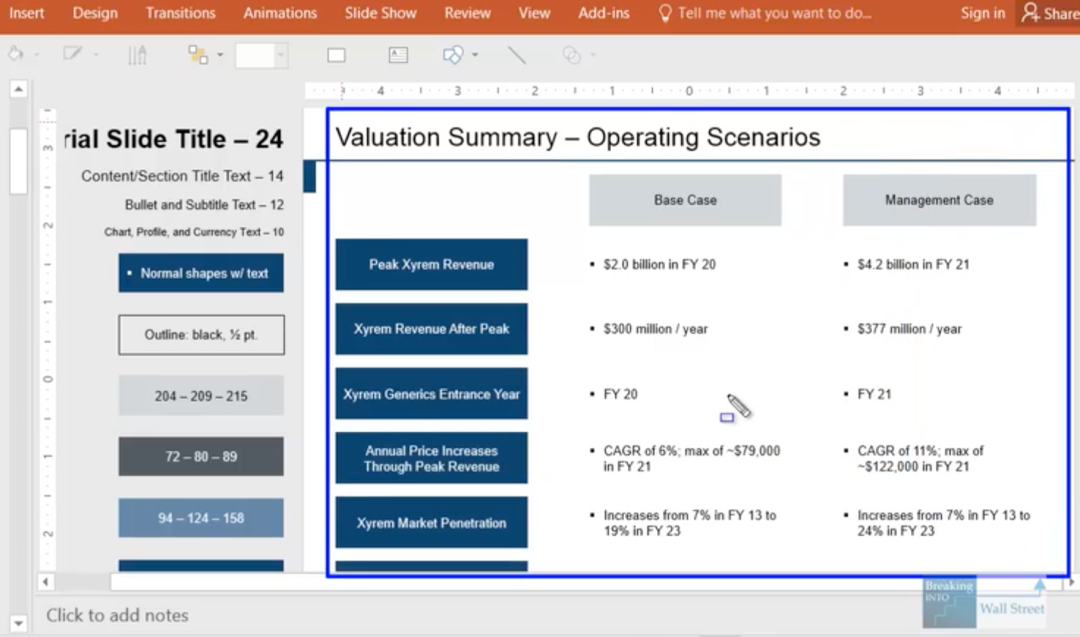Click the Chart, Profile, and Currency Text – 10 label
The width and height of the screenshot is (1080, 637).
click(194, 232)
